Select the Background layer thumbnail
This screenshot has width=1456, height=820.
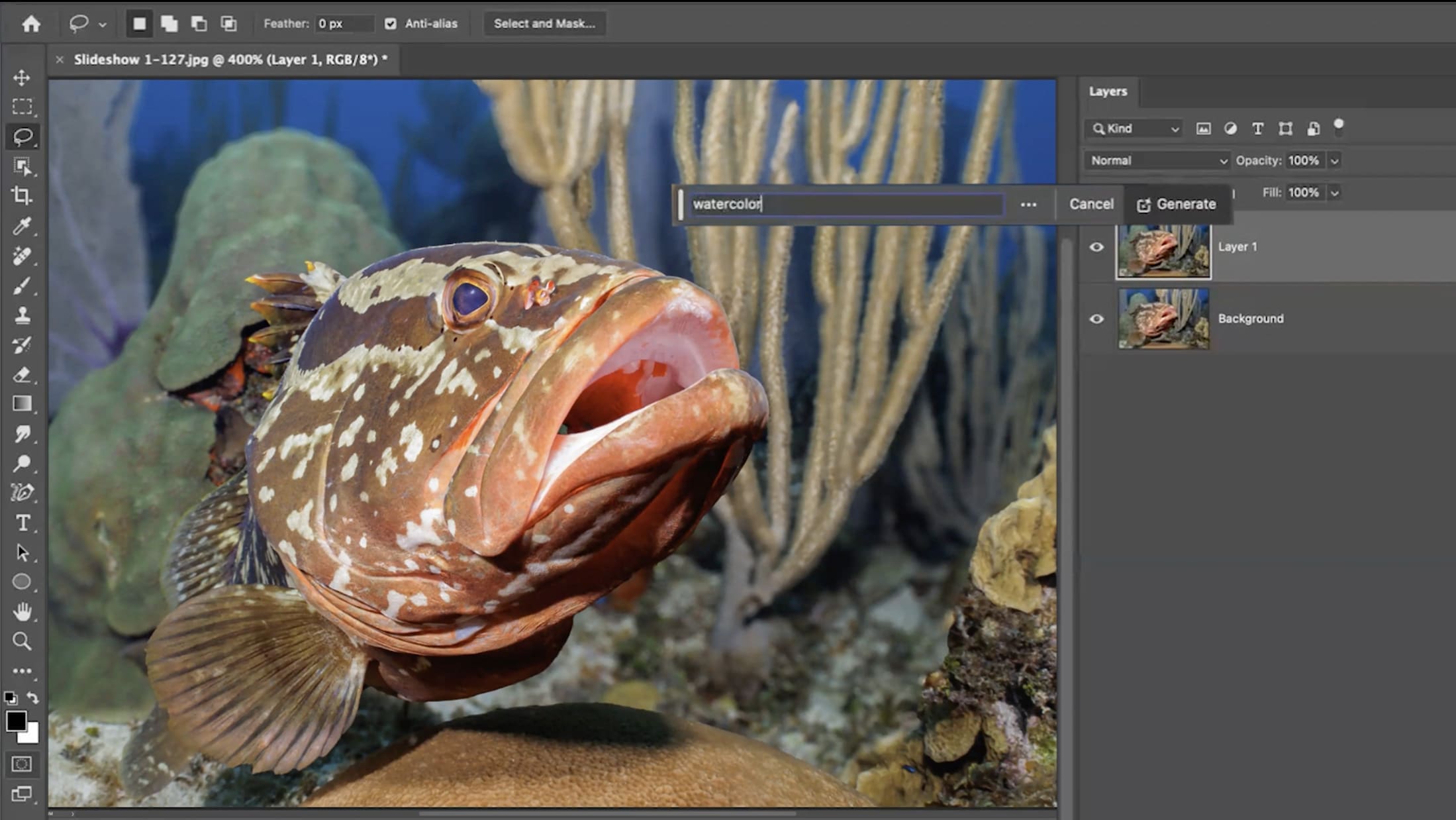[1163, 319]
